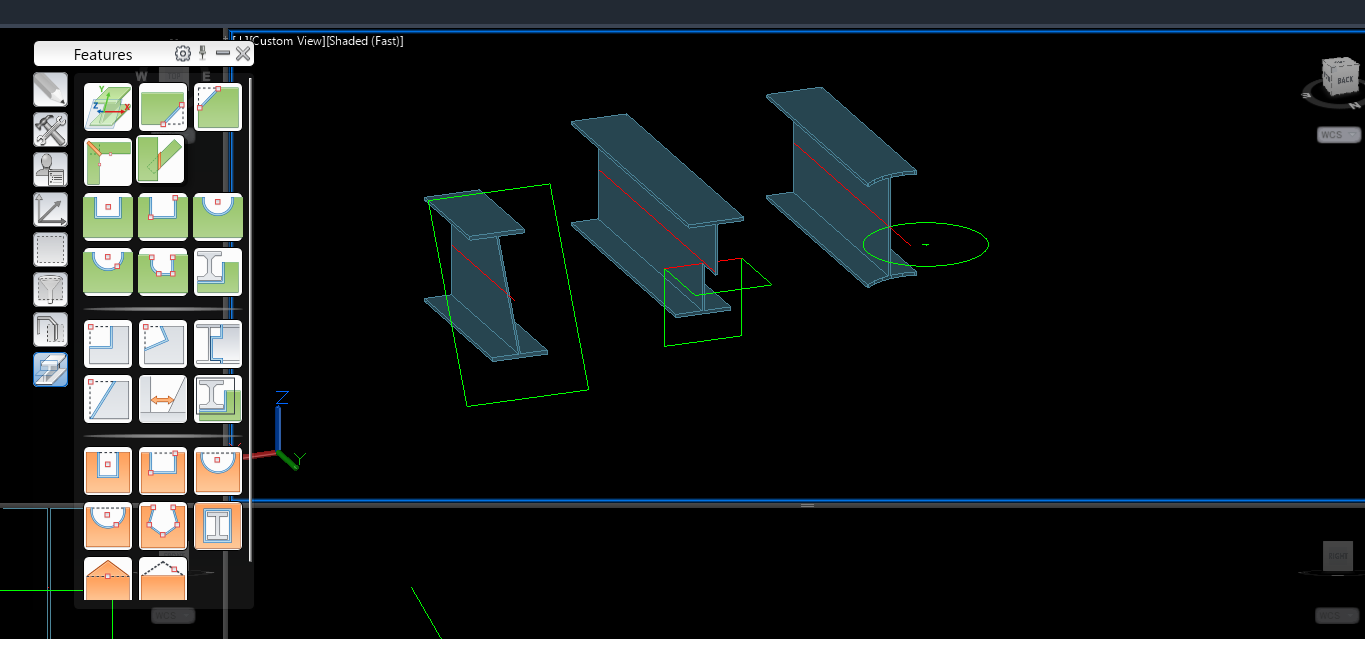The height and width of the screenshot is (654, 1365).
Task: Select green polygon contour tool
Action: [x=163, y=271]
